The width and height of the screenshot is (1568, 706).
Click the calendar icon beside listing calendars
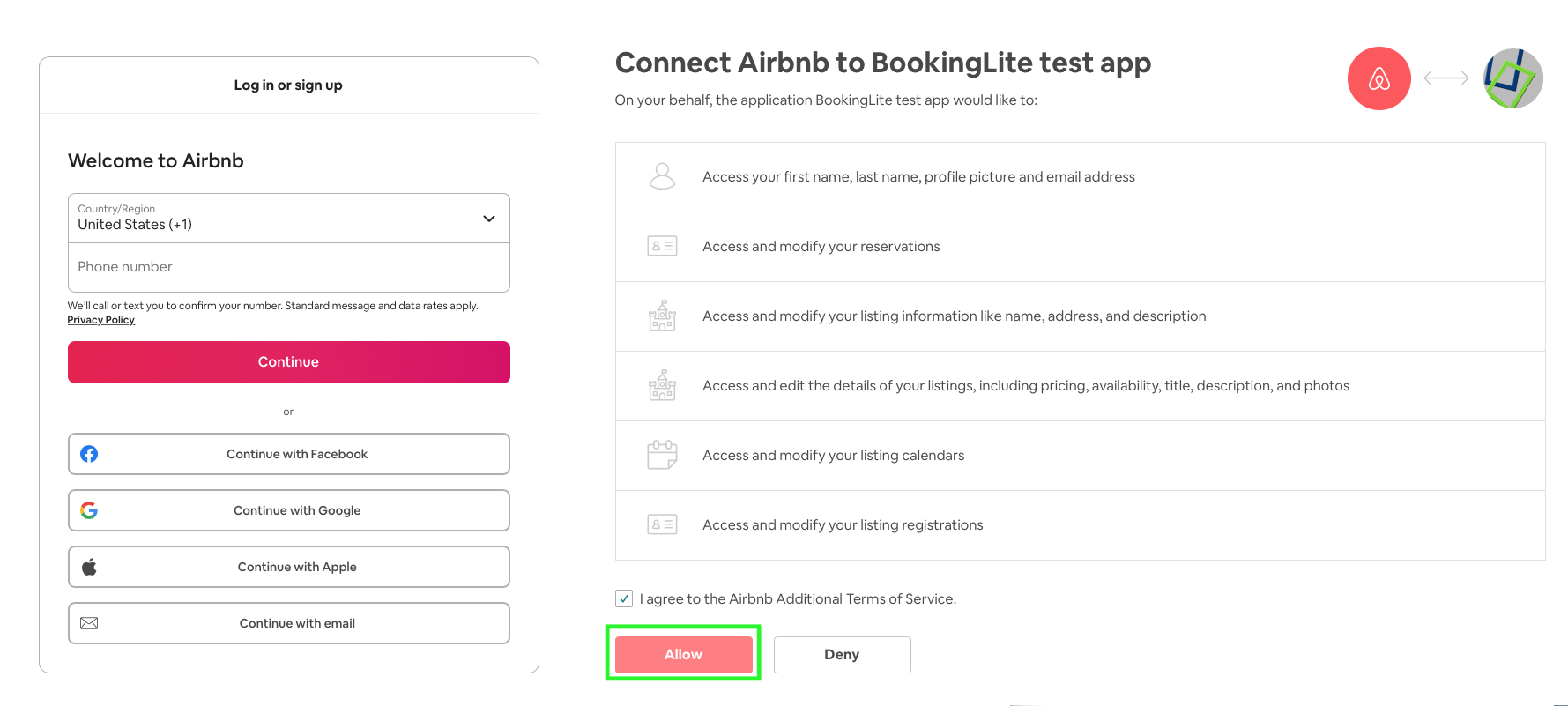pos(662,455)
